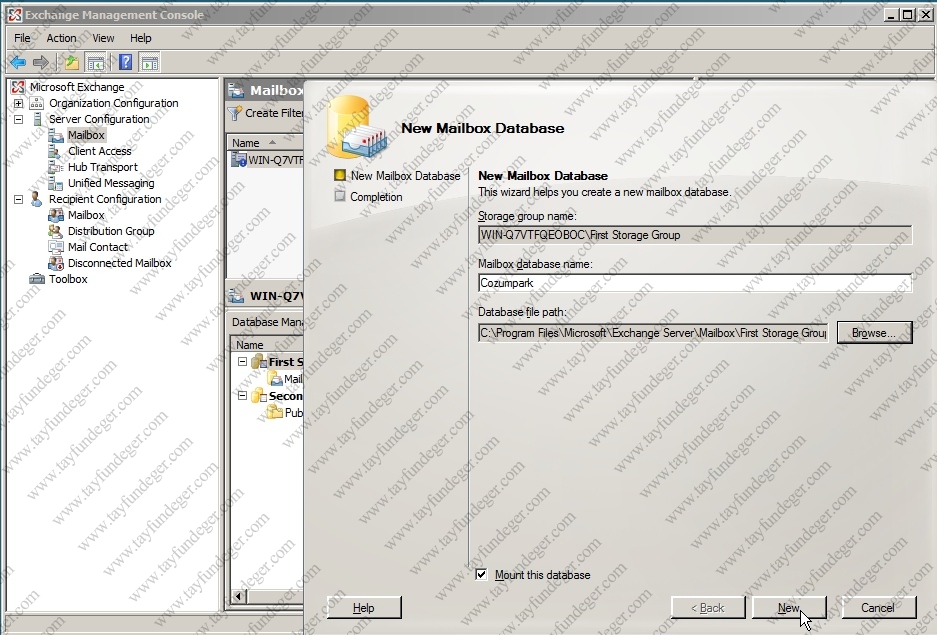Click the wizard Help button
This screenshot has width=937, height=635.
point(364,608)
